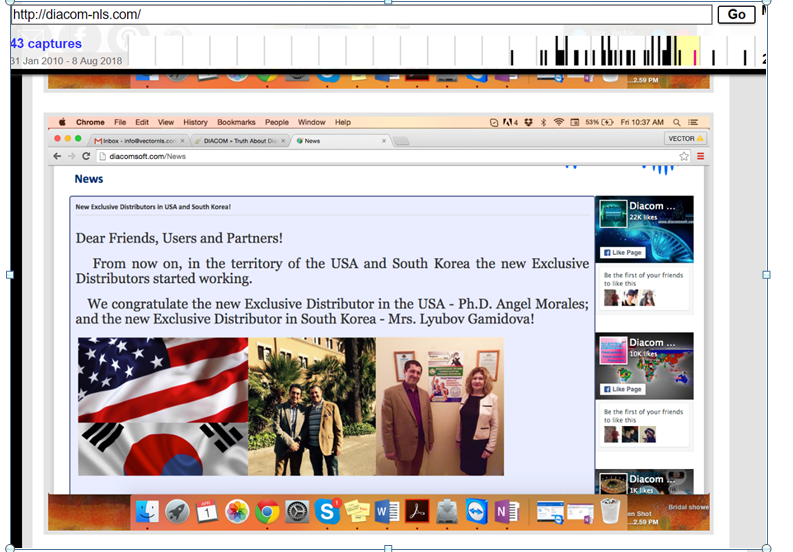Click the Go button
793x552 pixels.
(x=737, y=14)
